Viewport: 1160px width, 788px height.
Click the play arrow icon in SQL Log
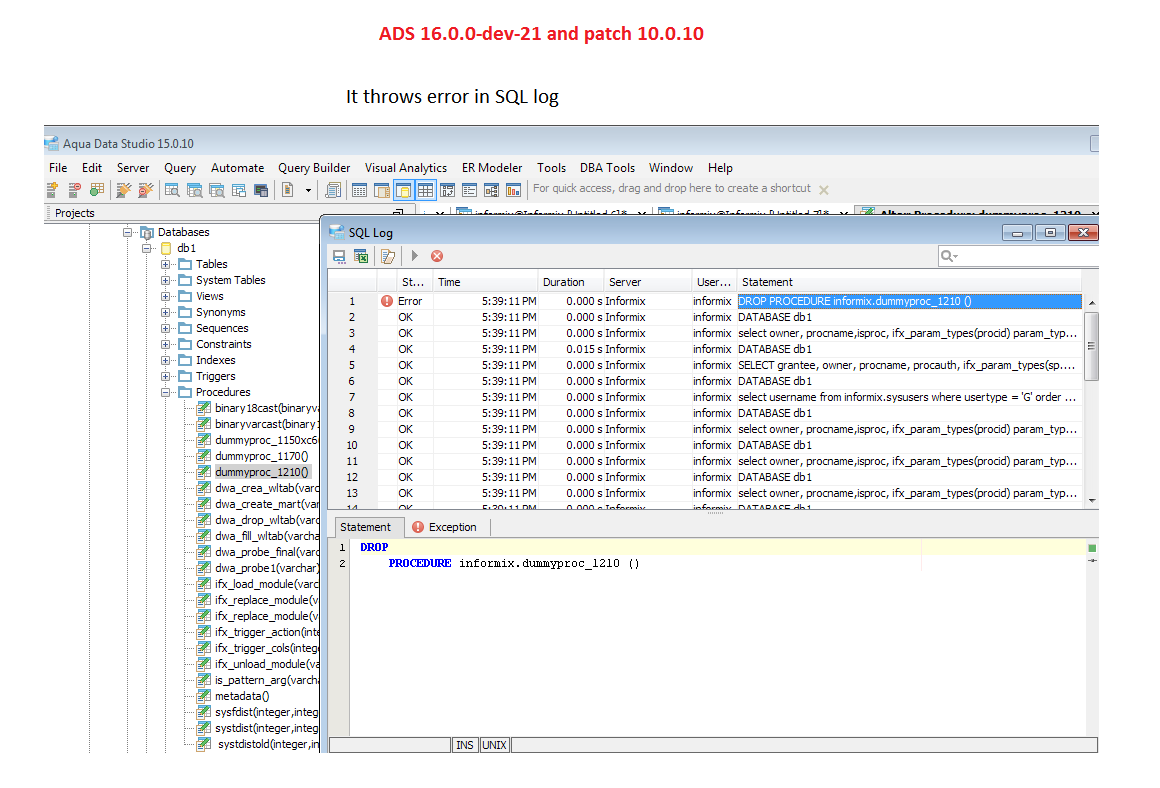click(415, 255)
